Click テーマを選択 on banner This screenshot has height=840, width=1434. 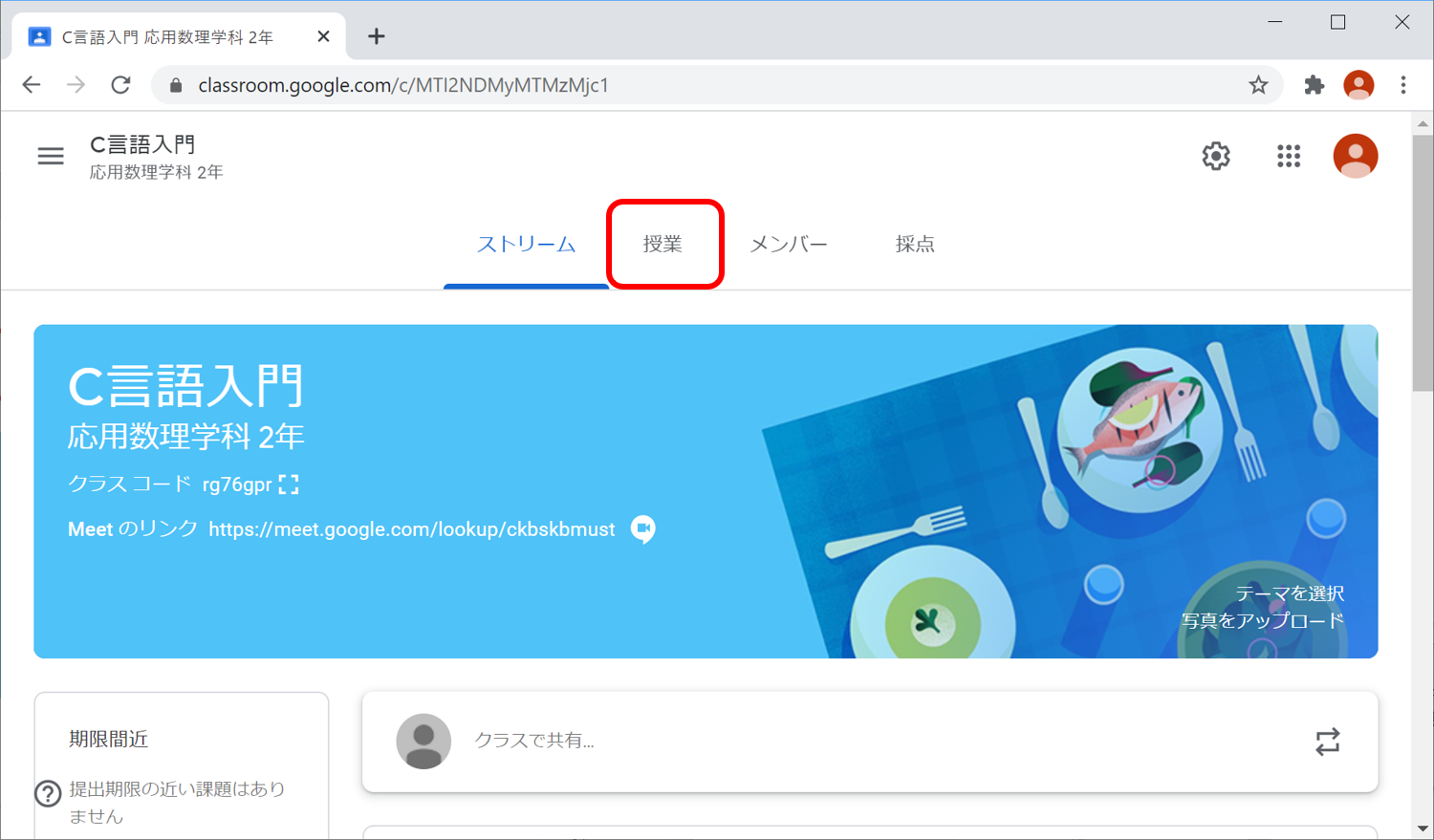pos(1290,593)
